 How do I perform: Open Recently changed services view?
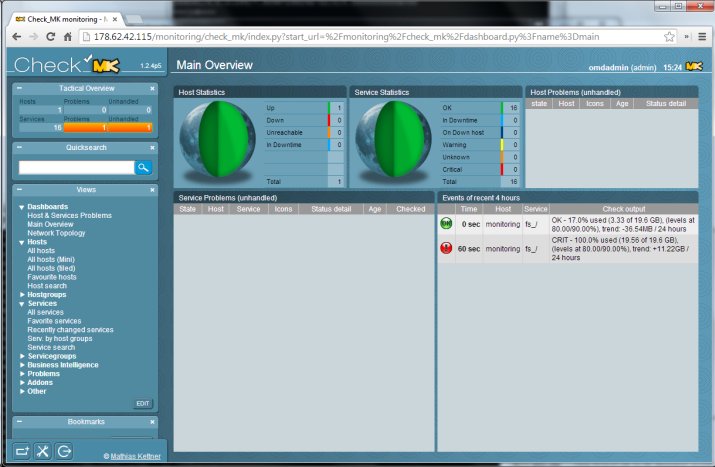pos(70,330)
